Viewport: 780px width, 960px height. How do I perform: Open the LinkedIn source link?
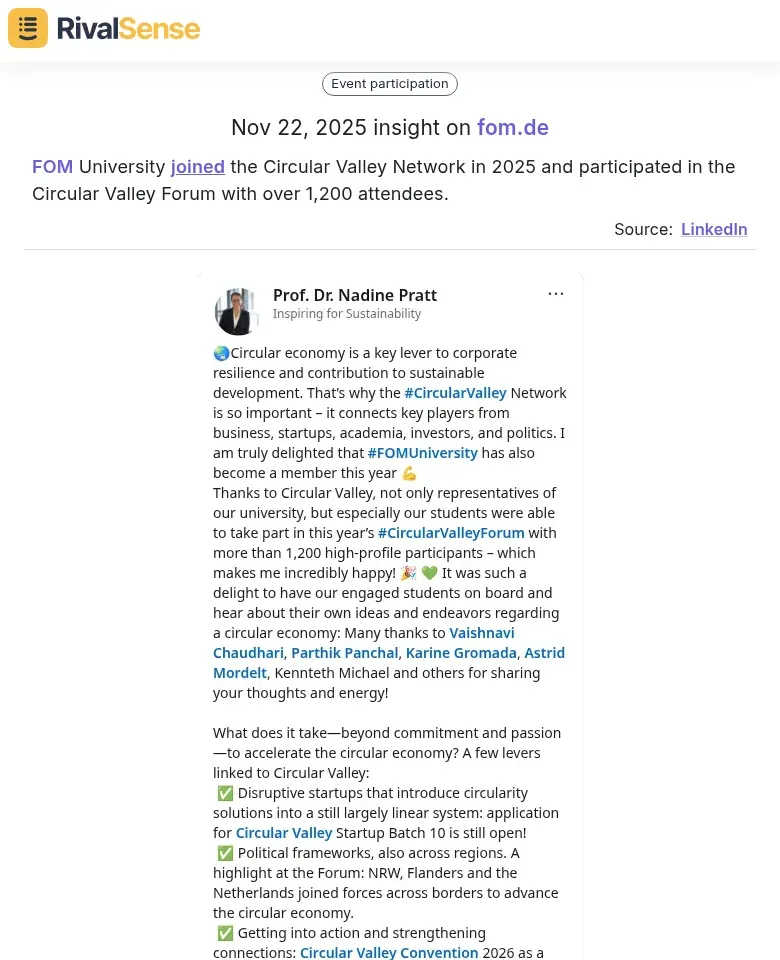point(714,229)
